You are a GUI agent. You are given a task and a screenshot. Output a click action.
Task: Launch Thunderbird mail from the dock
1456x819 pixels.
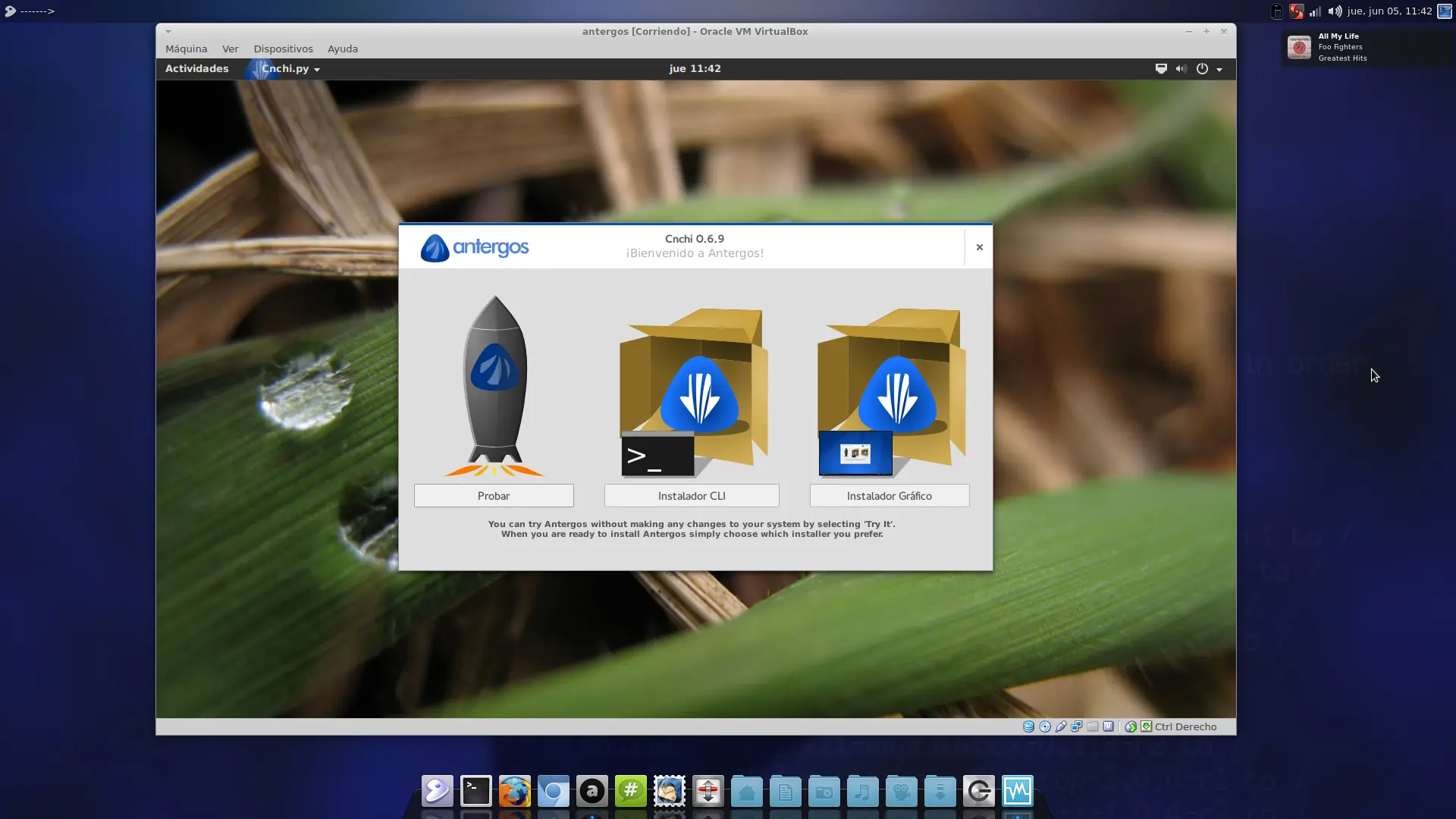[670, 791]
